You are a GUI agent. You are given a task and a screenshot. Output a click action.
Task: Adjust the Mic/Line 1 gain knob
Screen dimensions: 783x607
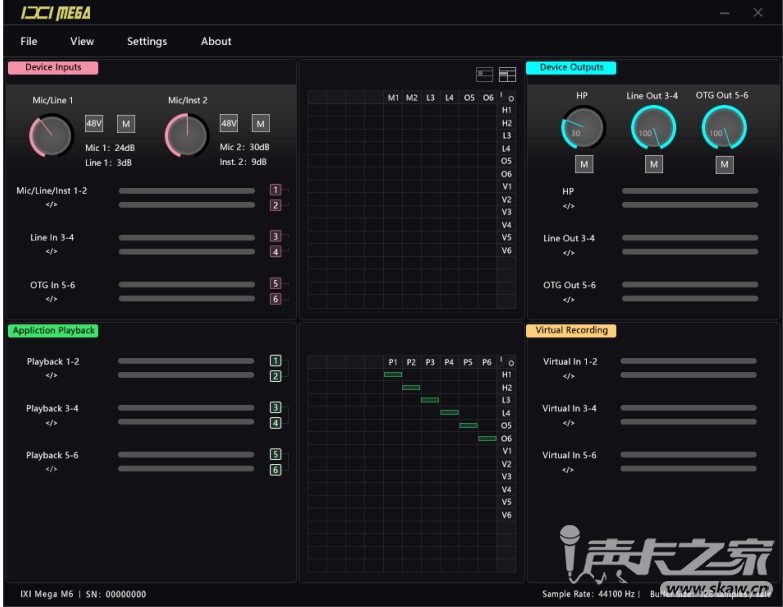(51, 135)
